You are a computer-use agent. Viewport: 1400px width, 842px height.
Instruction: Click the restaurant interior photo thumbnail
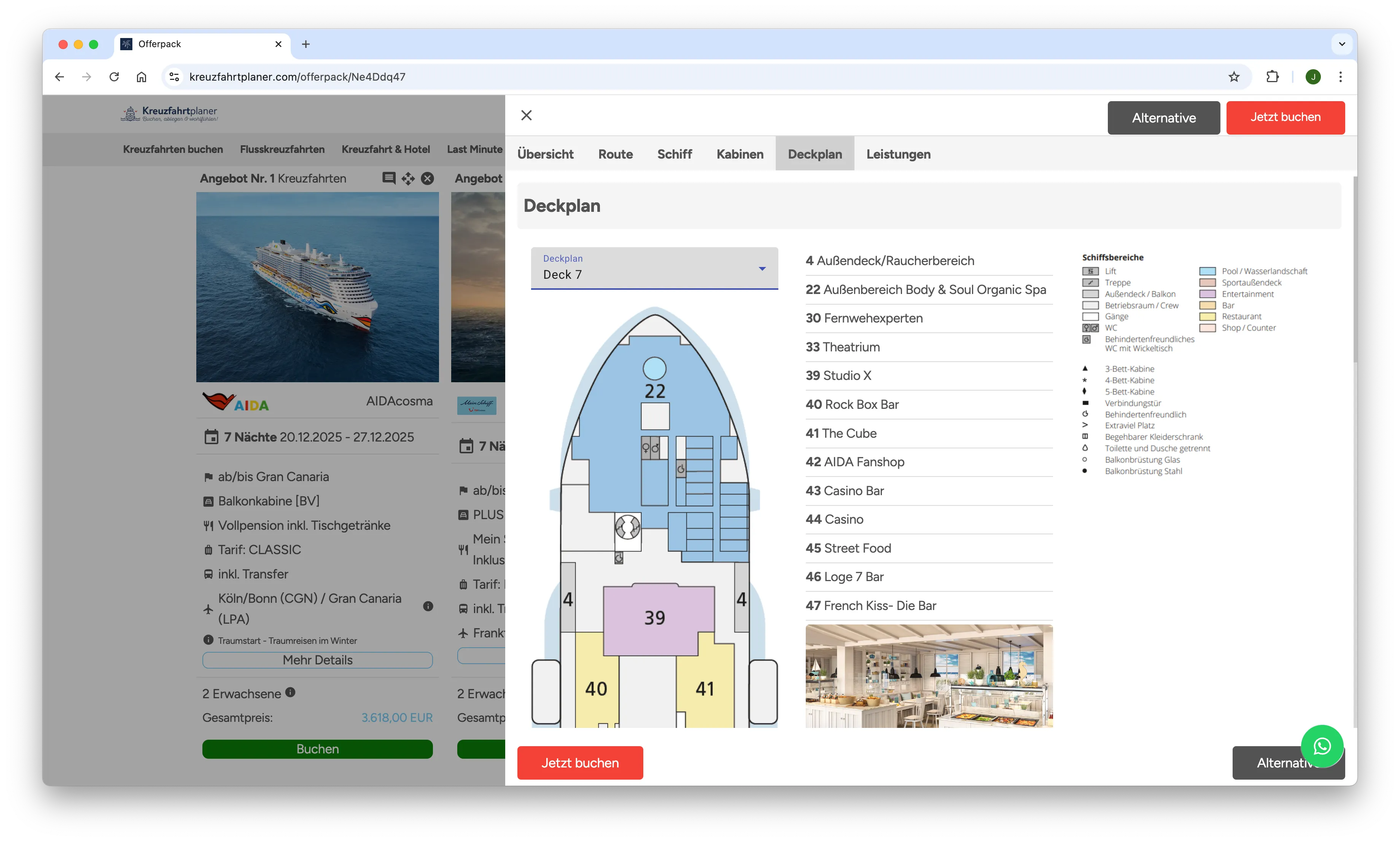[928, 675]
